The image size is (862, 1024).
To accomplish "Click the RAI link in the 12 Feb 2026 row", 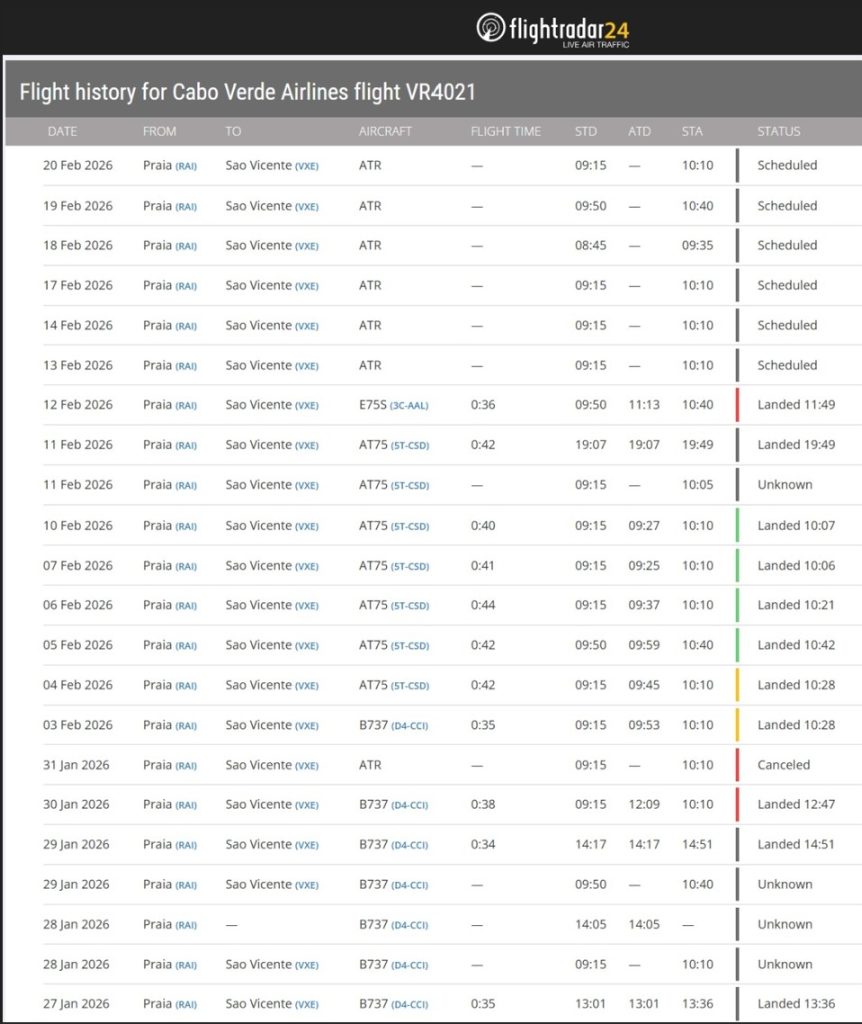I will point(186,406).
